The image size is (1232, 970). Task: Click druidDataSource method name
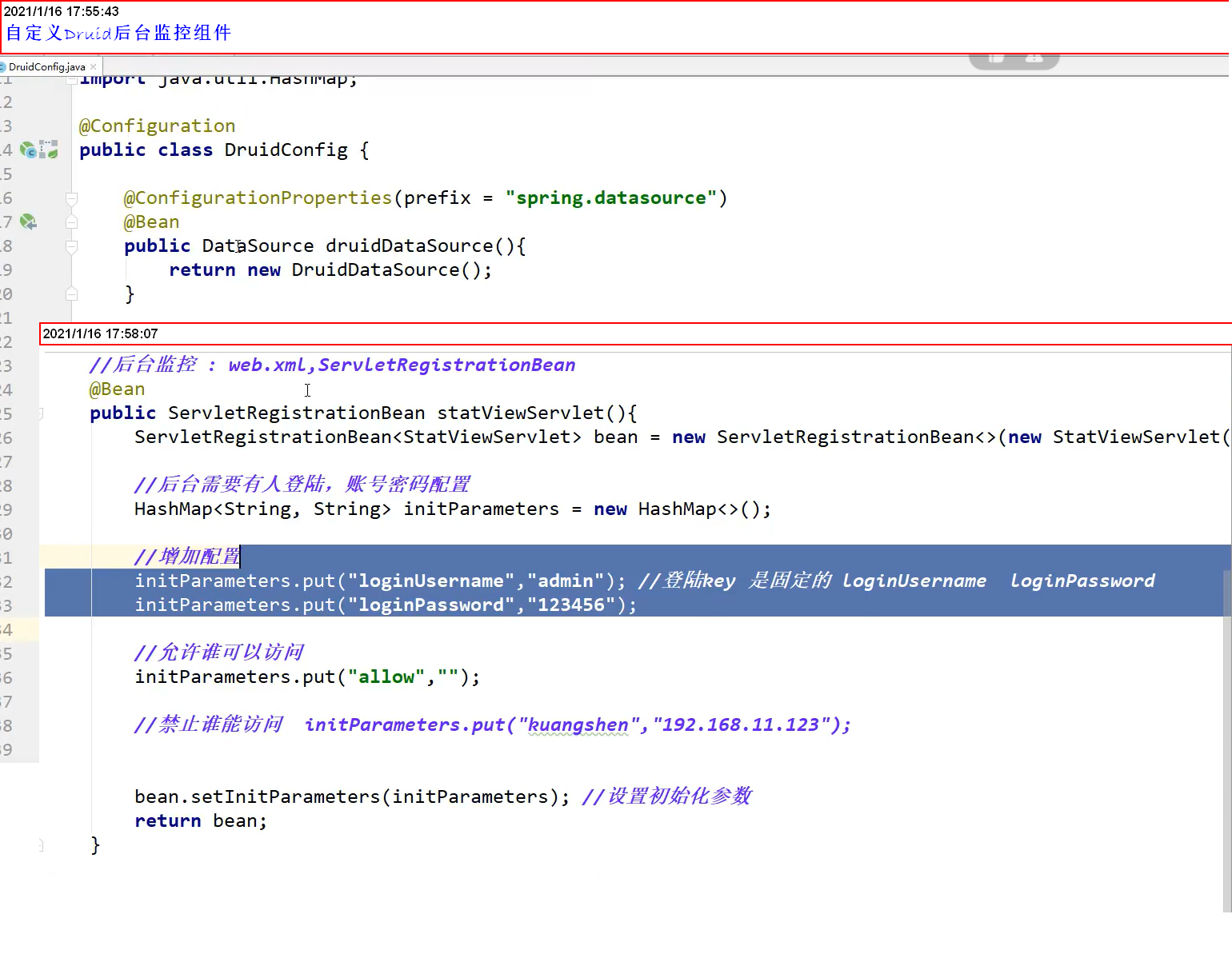point(409,245)
